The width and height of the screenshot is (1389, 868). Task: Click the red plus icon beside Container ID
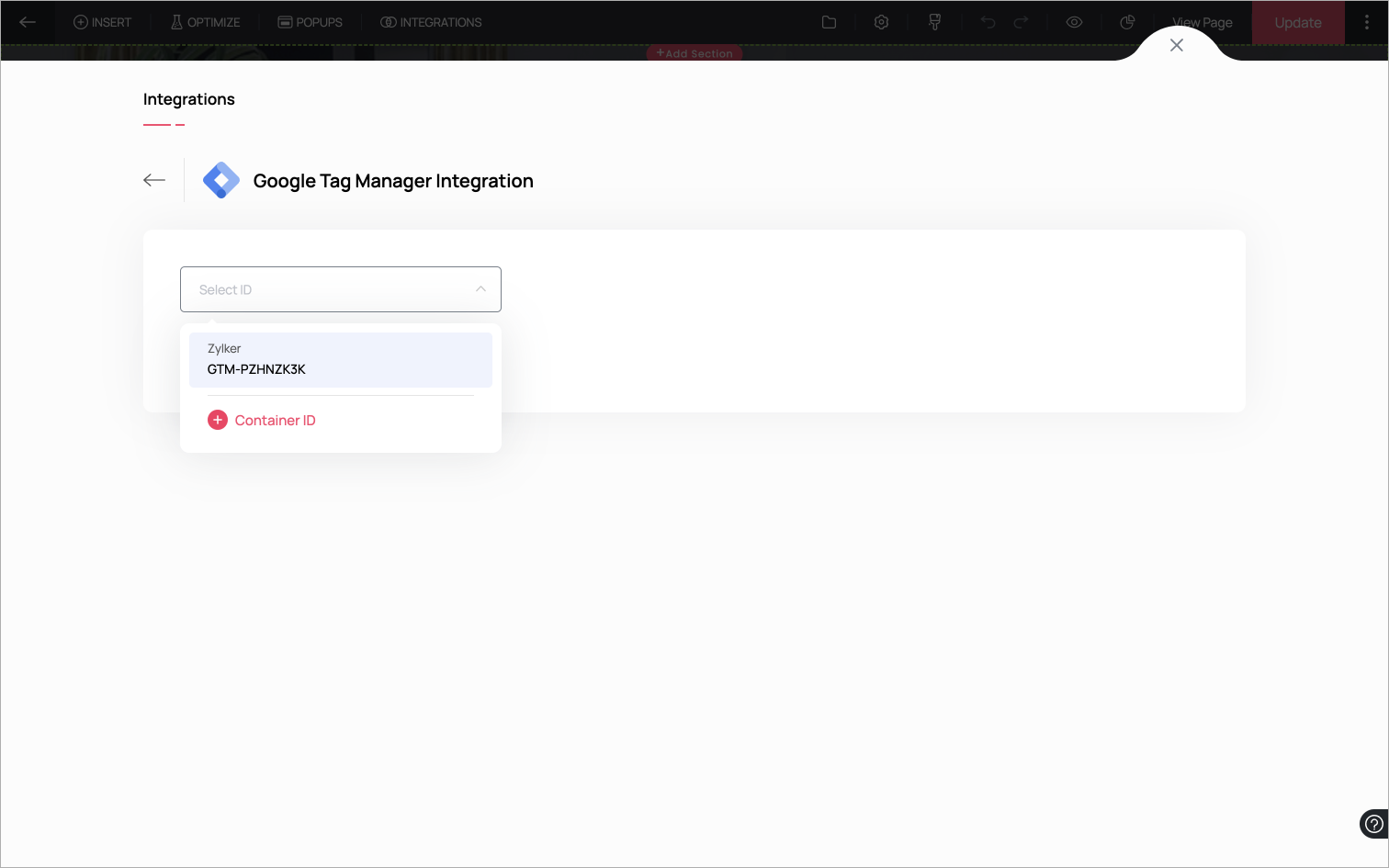pos(218,420)
